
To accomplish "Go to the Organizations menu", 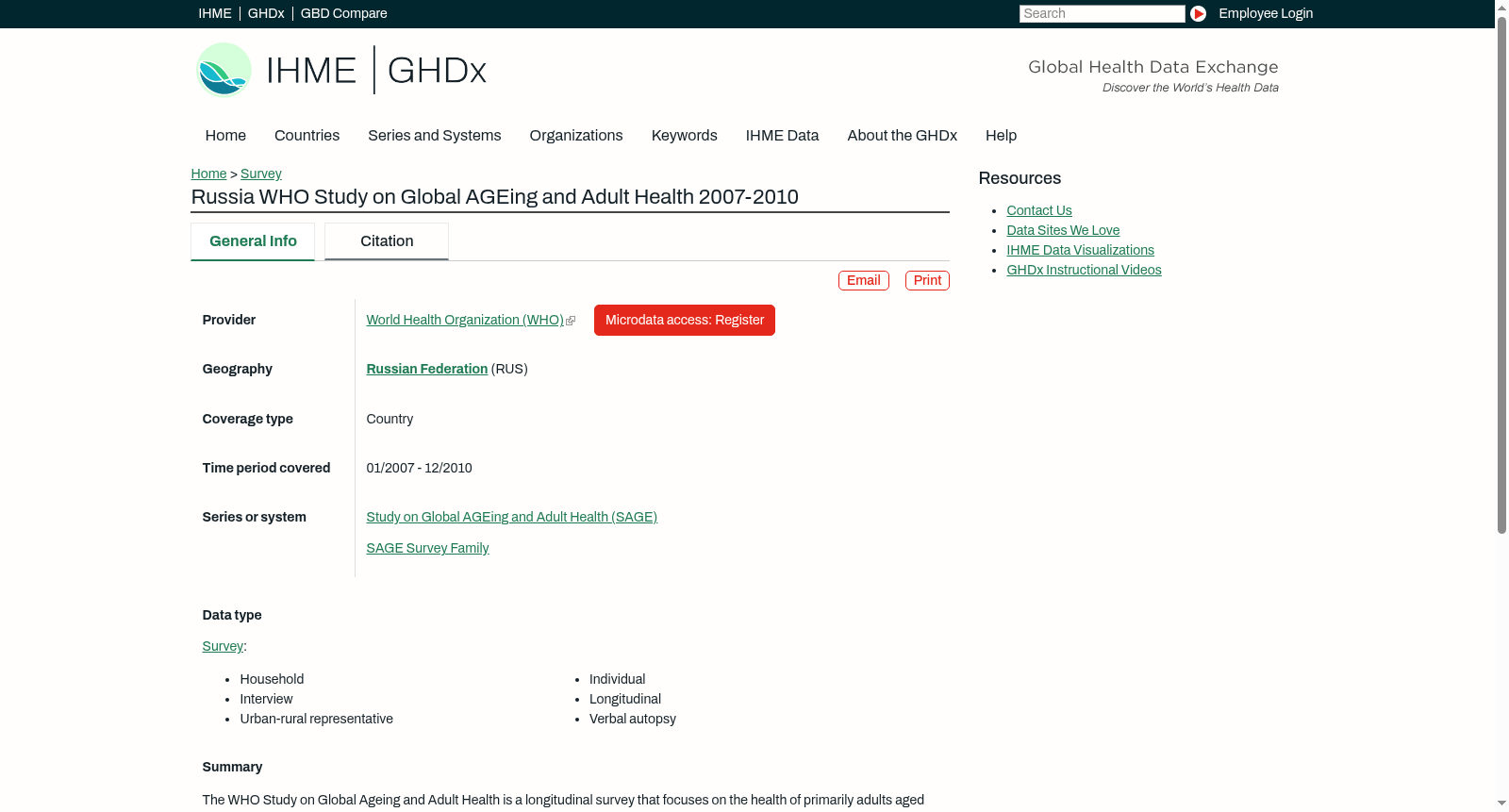I will tap(576, 136).
